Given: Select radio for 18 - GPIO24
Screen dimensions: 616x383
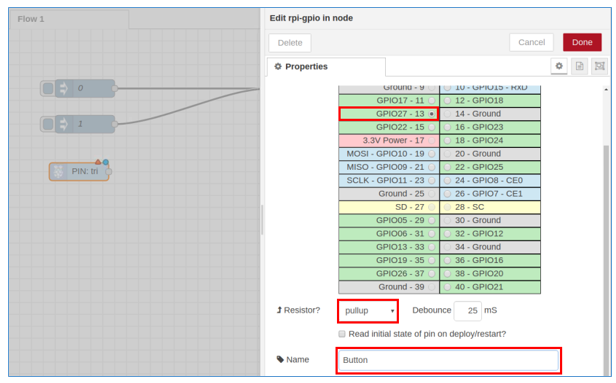Looking at the screenshot, I should coord(447,141).
